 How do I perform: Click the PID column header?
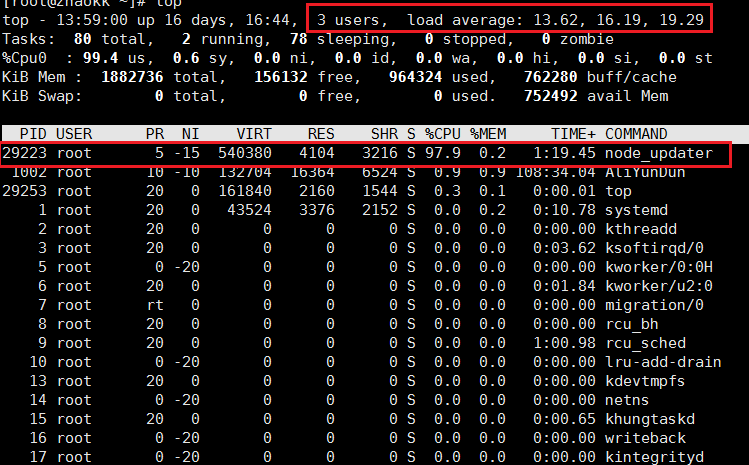pyautogui.click(x=33, y=134)
